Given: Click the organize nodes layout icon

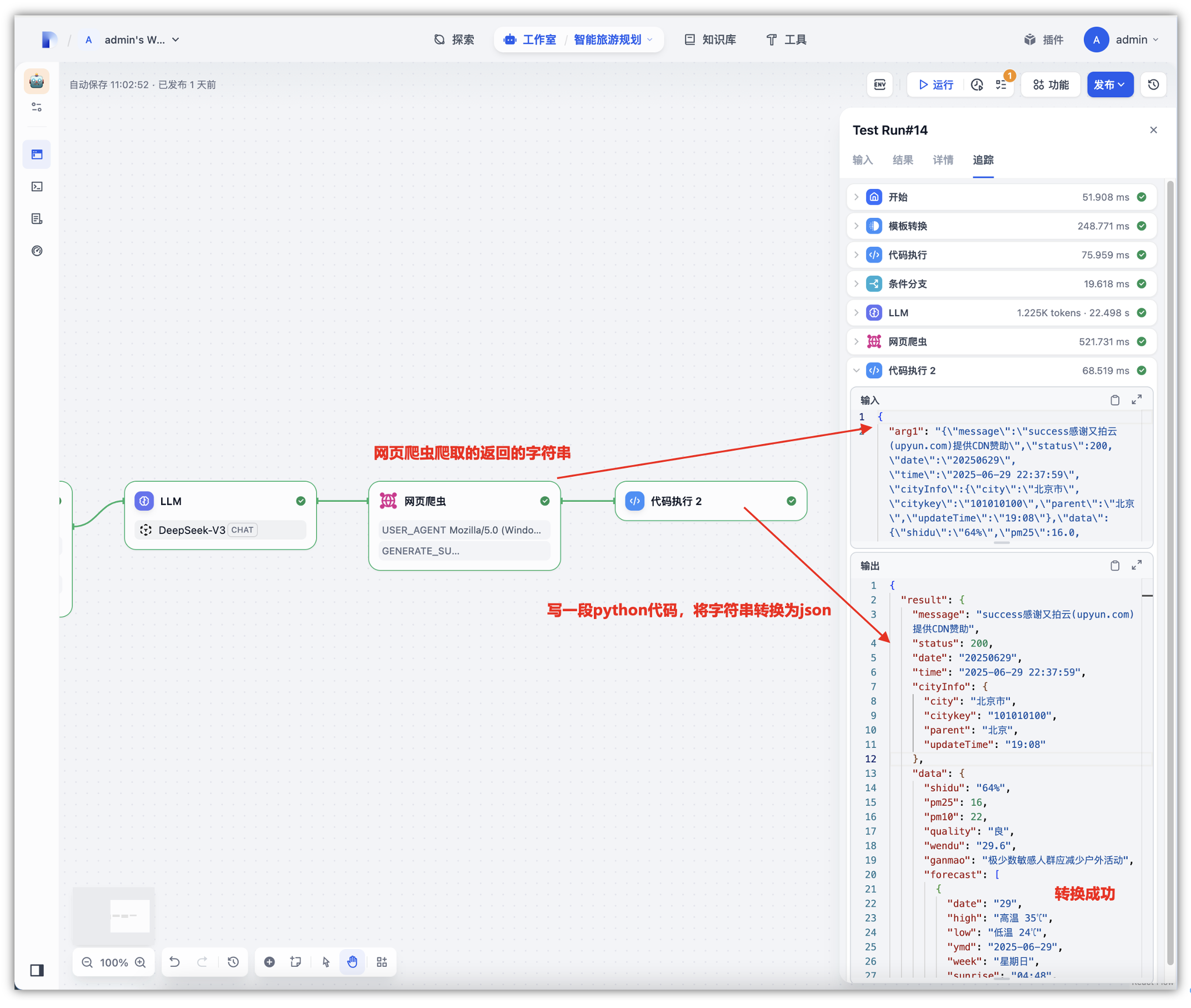Looking at the screenshot, I should click(x=382, y=962).
